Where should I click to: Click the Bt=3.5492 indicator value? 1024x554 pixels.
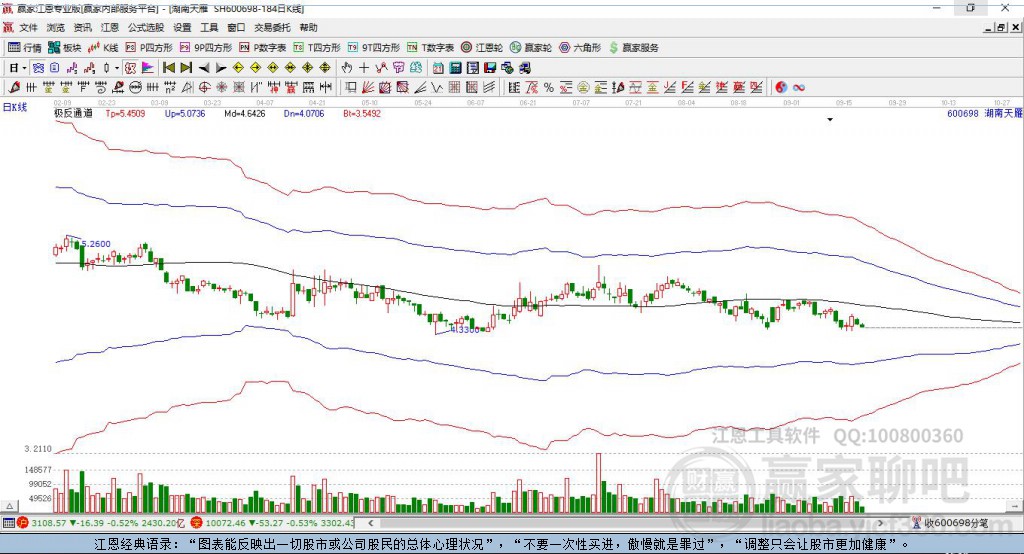click(362, 113)
